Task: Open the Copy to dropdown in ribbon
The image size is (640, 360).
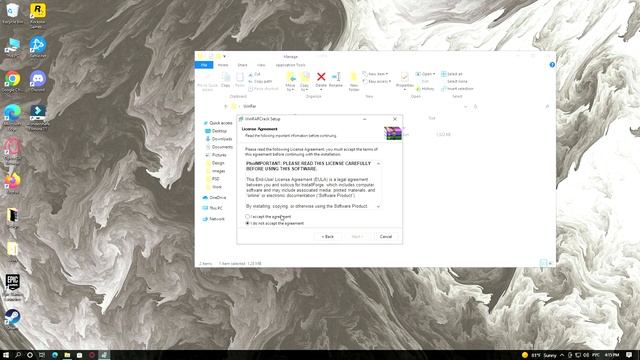Action: click(304, 81)
